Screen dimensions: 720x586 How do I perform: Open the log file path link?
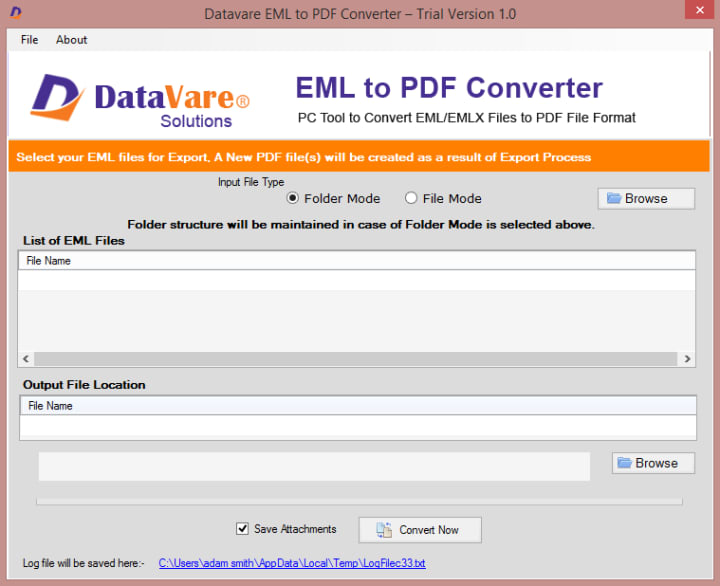click(x=292, y=563)
